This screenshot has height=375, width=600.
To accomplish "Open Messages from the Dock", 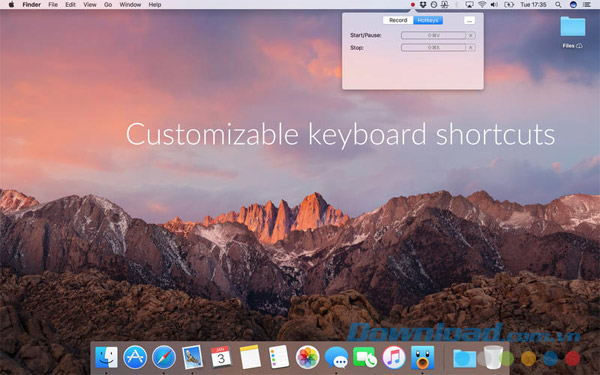I will [x=336, y=357].
